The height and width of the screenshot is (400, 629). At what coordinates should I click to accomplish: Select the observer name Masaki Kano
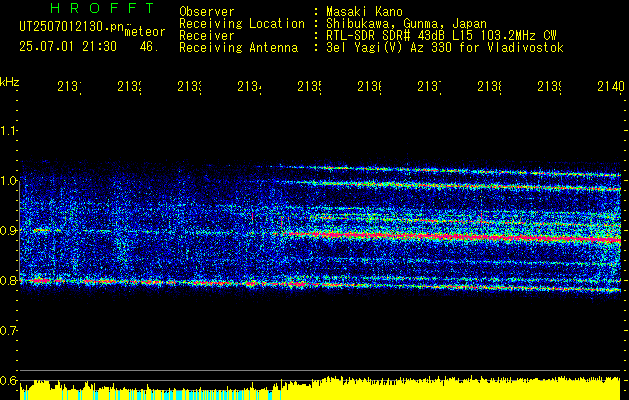coord(364,12)
